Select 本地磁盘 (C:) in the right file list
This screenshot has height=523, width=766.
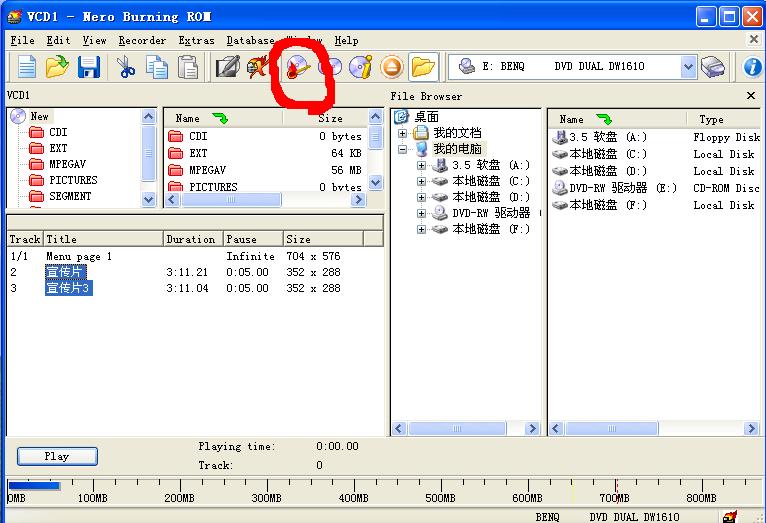tap(599, 154)
